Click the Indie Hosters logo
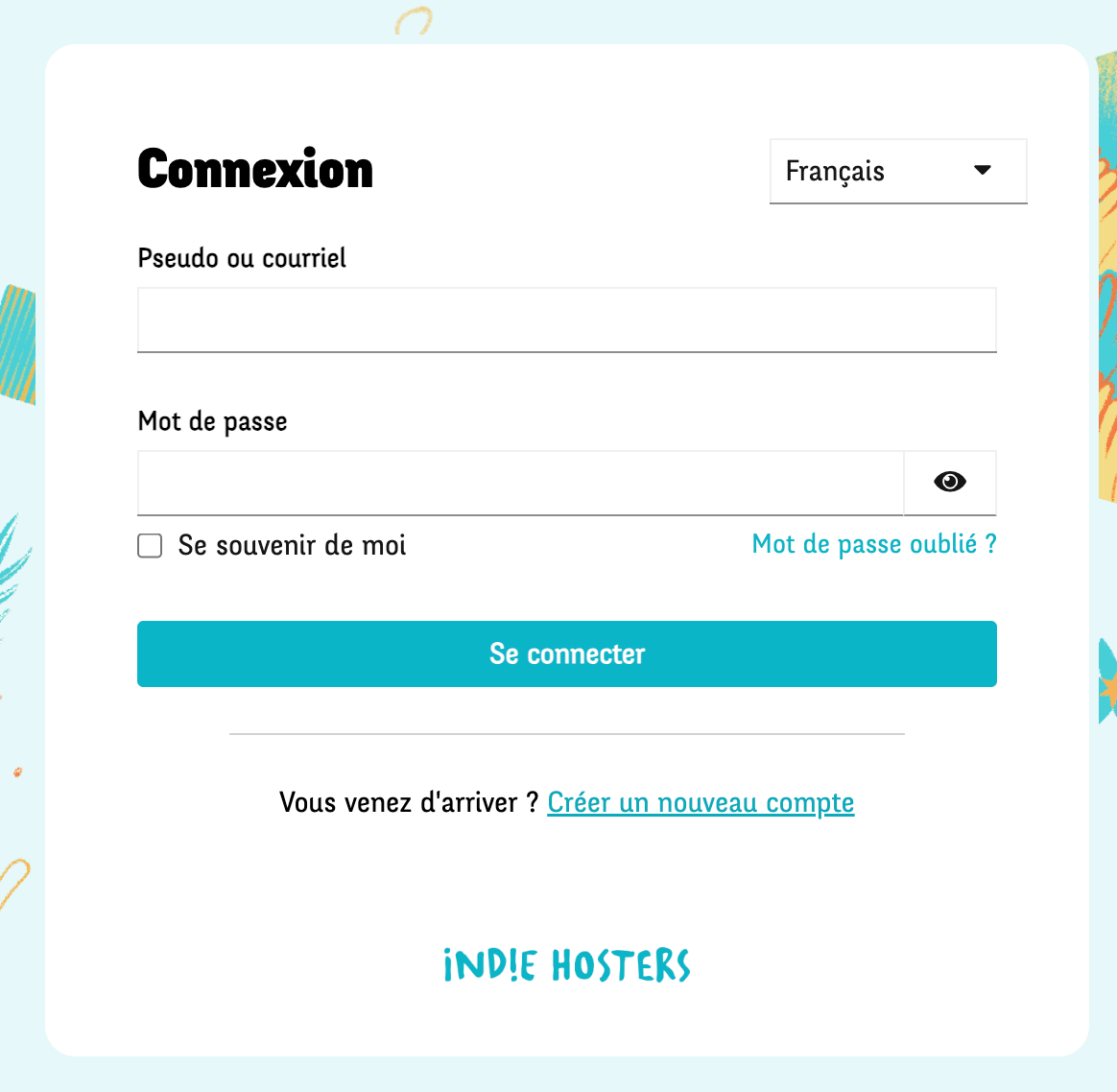Screen dimensions: 1117x1092 point(566,965)
